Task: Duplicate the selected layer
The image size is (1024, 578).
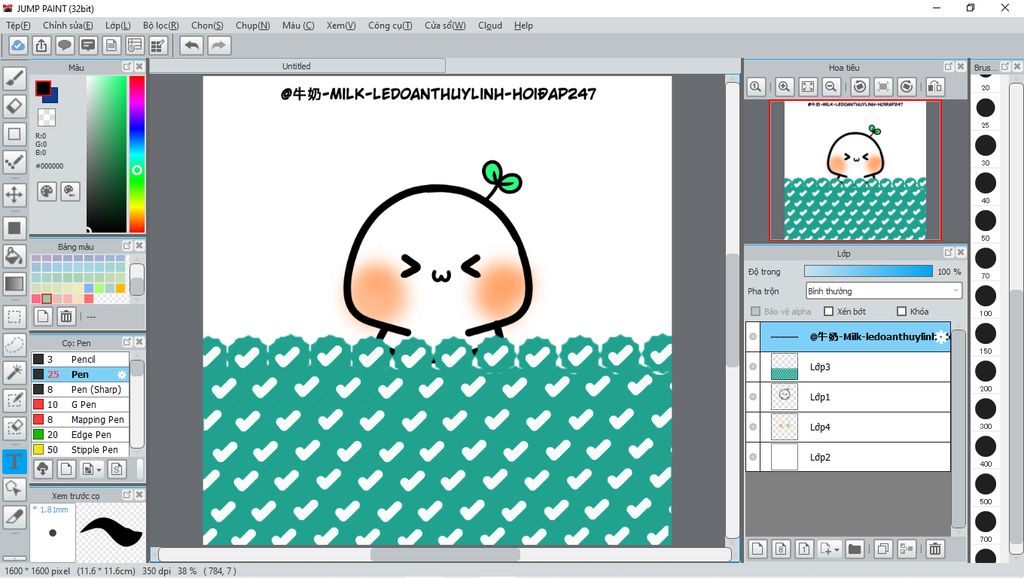Action: pos(882,549)
